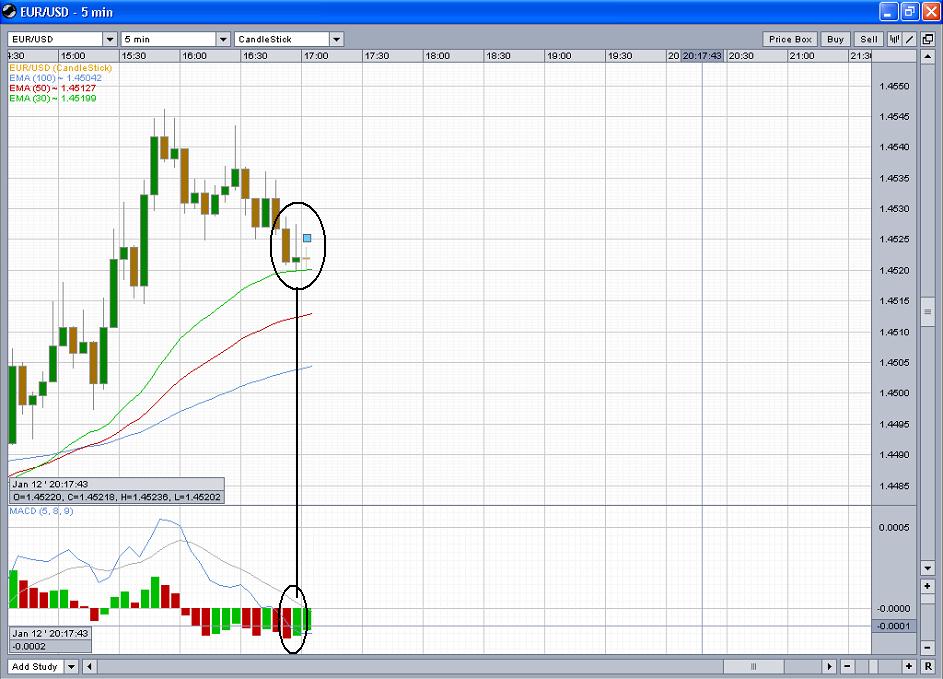Image resolution: width=943 pixels, height=679 pixels.
Task: Select the line drawing tool
Action: pos(910,39)
